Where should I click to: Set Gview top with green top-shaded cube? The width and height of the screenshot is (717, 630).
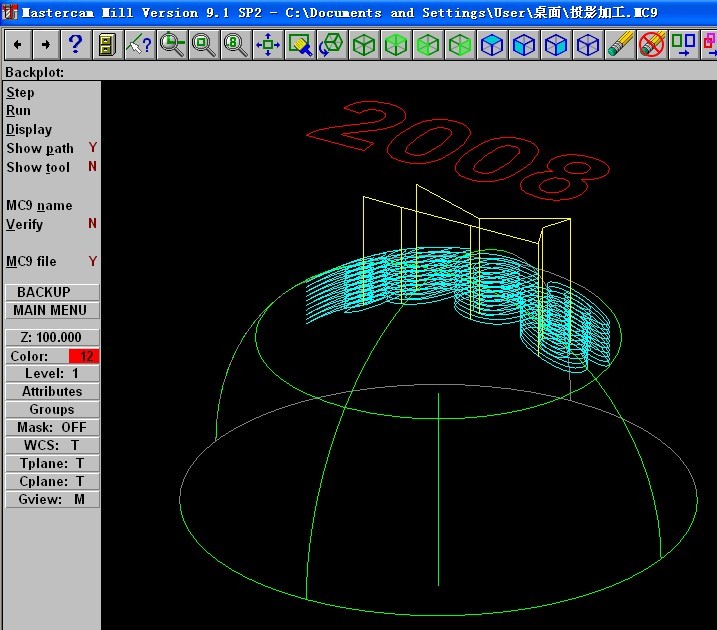tap(396, 44)
